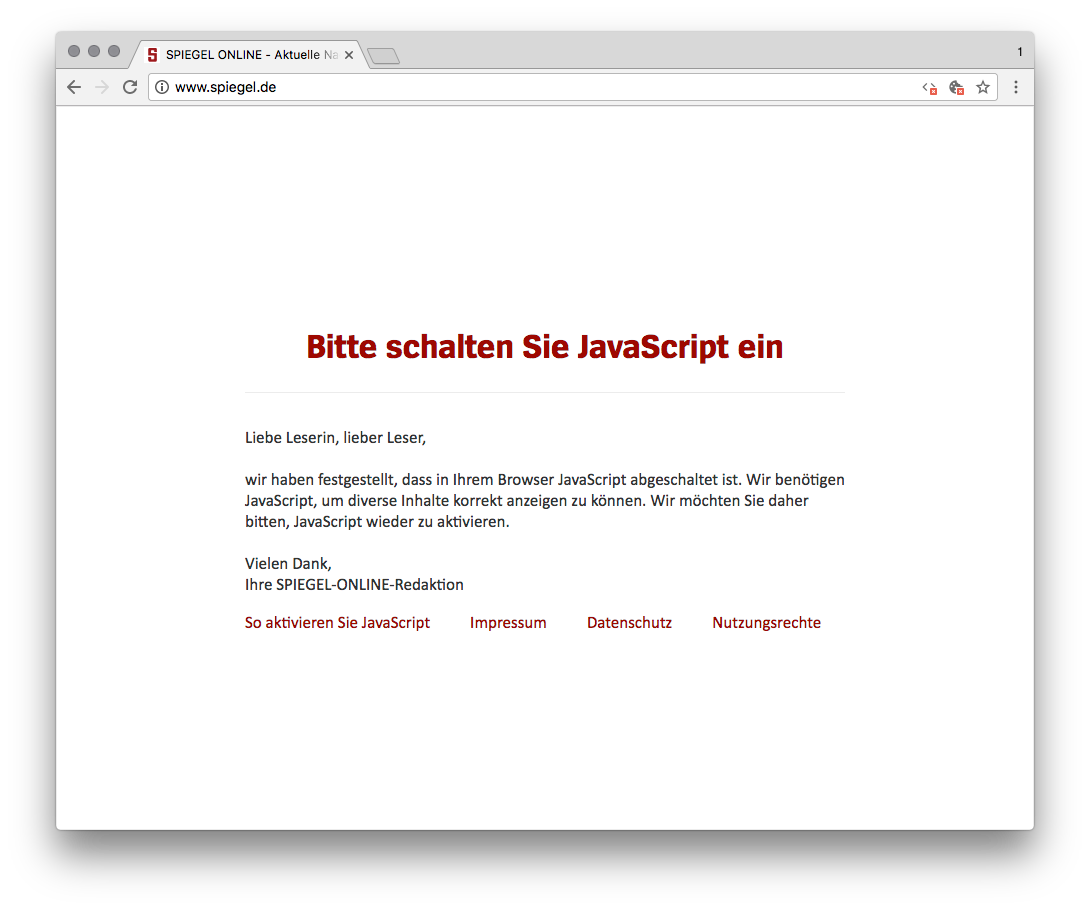Open the Chrome three-dot menu
This screenshot has width=1090, height=910.
[x=1016, y=87]
